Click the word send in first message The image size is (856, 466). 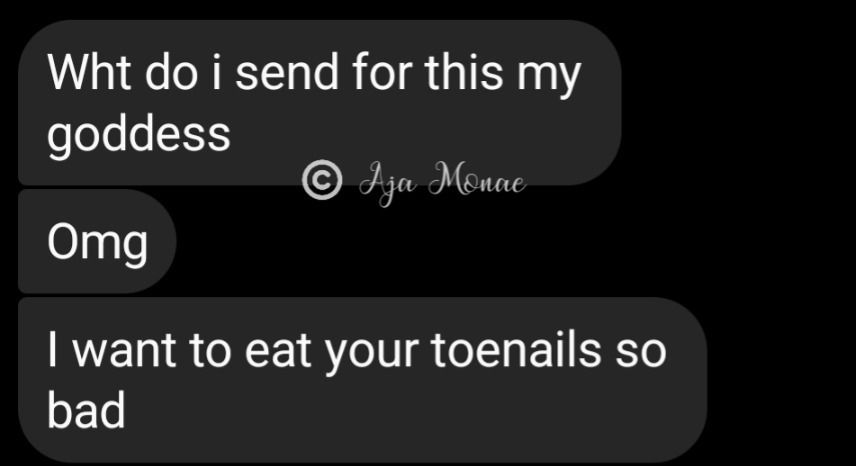click(287, 73)
